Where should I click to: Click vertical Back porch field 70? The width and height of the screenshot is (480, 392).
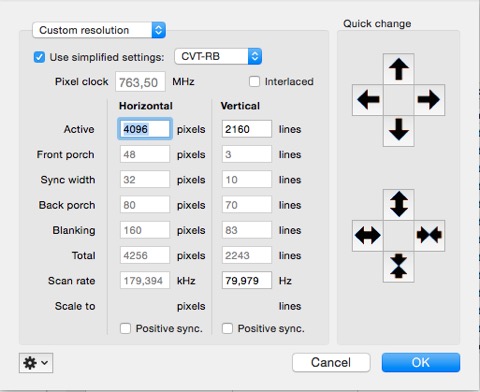click(247, 205)
